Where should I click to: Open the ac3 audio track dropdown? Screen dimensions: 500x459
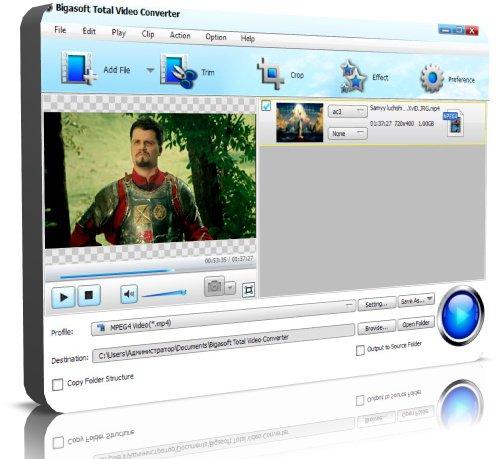coord(348,111)
